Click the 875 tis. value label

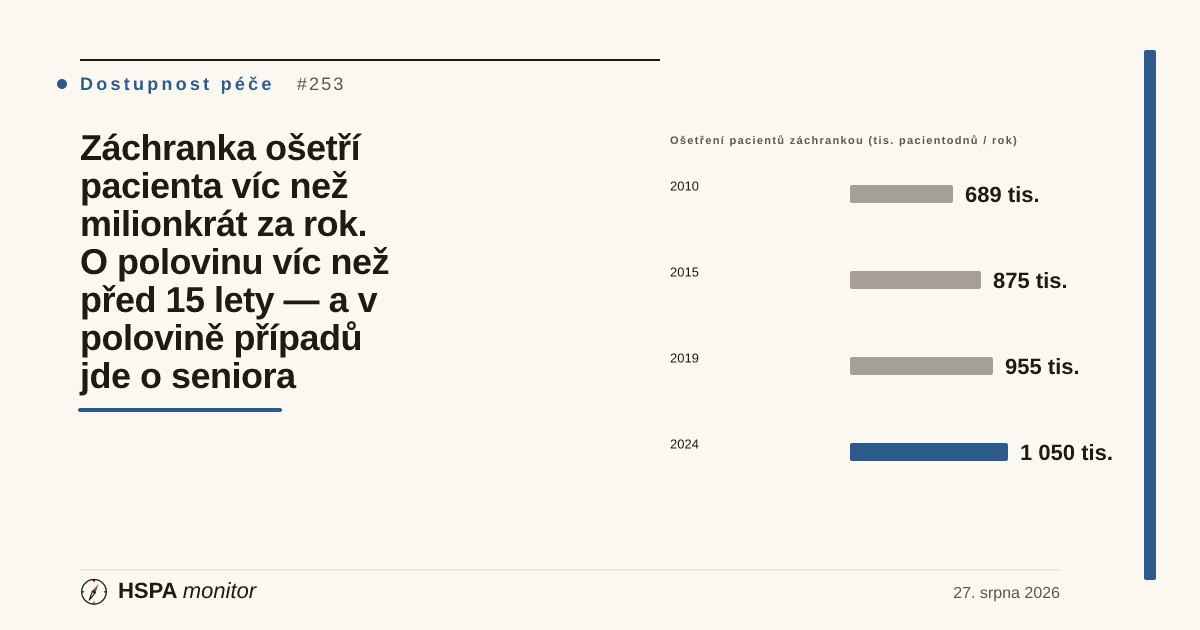(1030, 281)
